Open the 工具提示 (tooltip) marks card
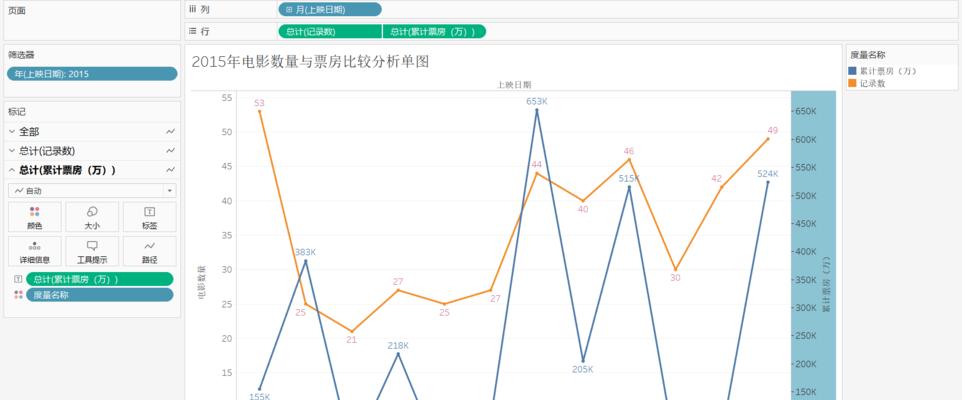 pos(92,252)
